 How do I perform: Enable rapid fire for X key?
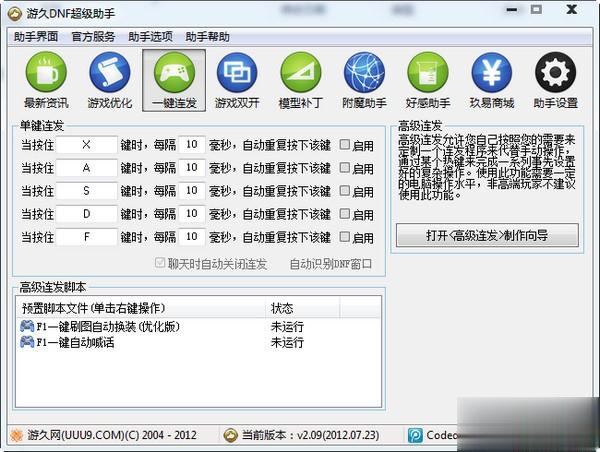click(345, 145)
